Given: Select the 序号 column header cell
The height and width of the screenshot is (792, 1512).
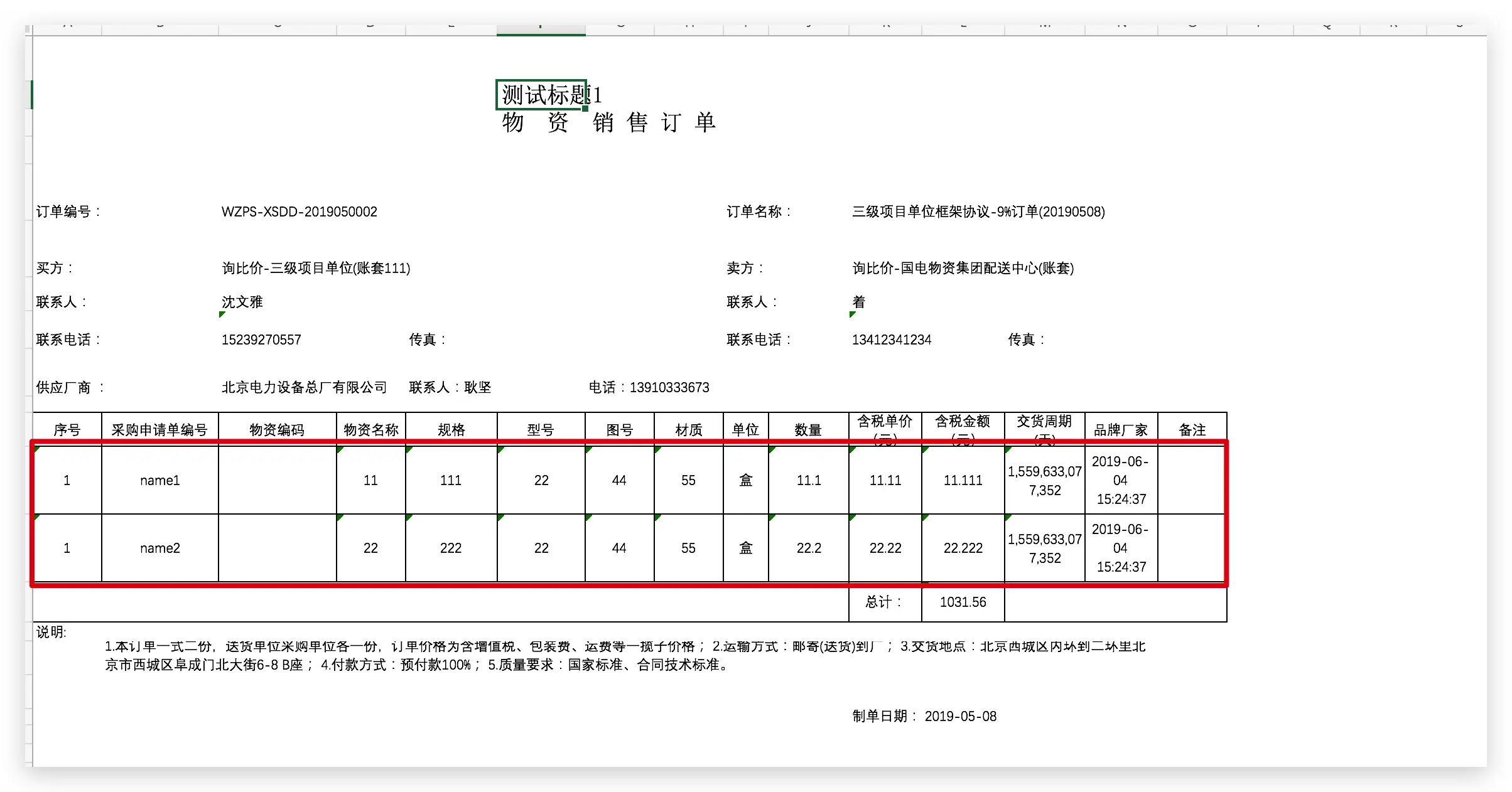Looking at the screenshot, I should [x=67, y=429].
